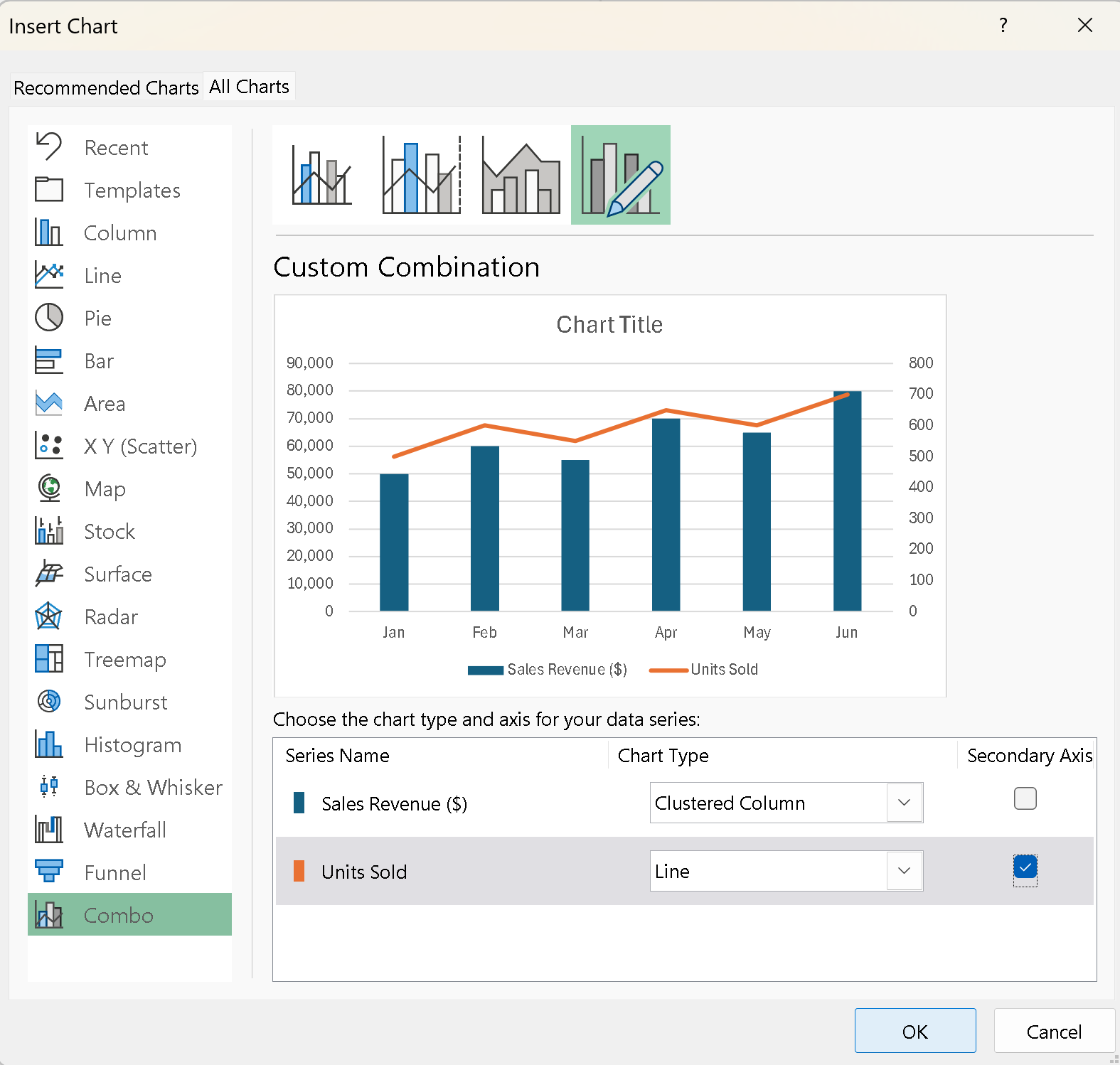The image size is (1120, 1065).
Task: Click OK to insert the chart
Action: (914, 1031)
